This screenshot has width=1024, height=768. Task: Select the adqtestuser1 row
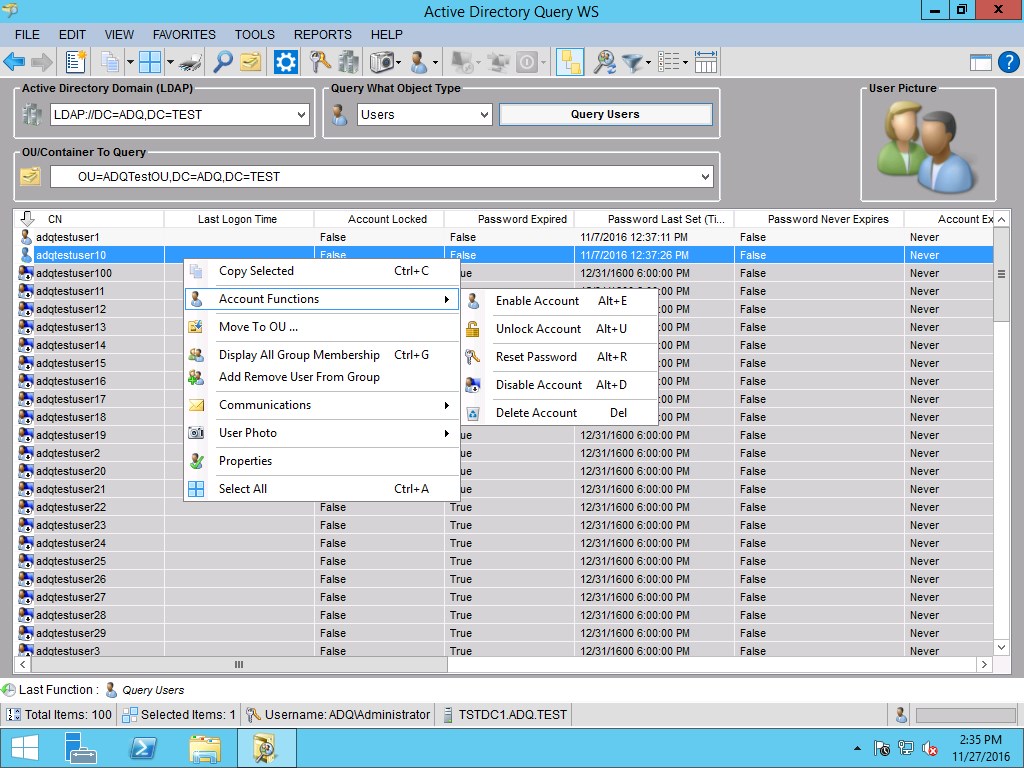tap(504, 238)
